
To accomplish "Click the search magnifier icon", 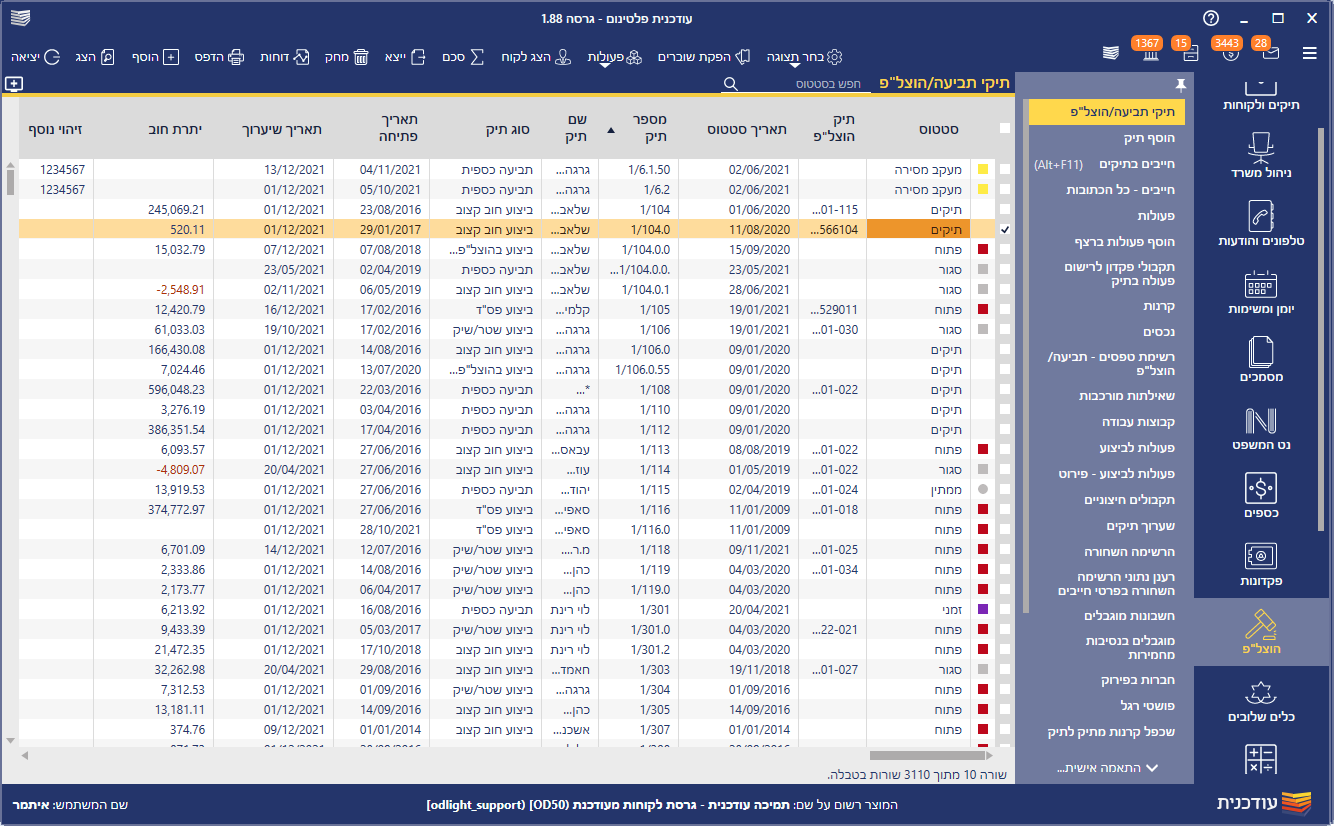I will (731, 84).
